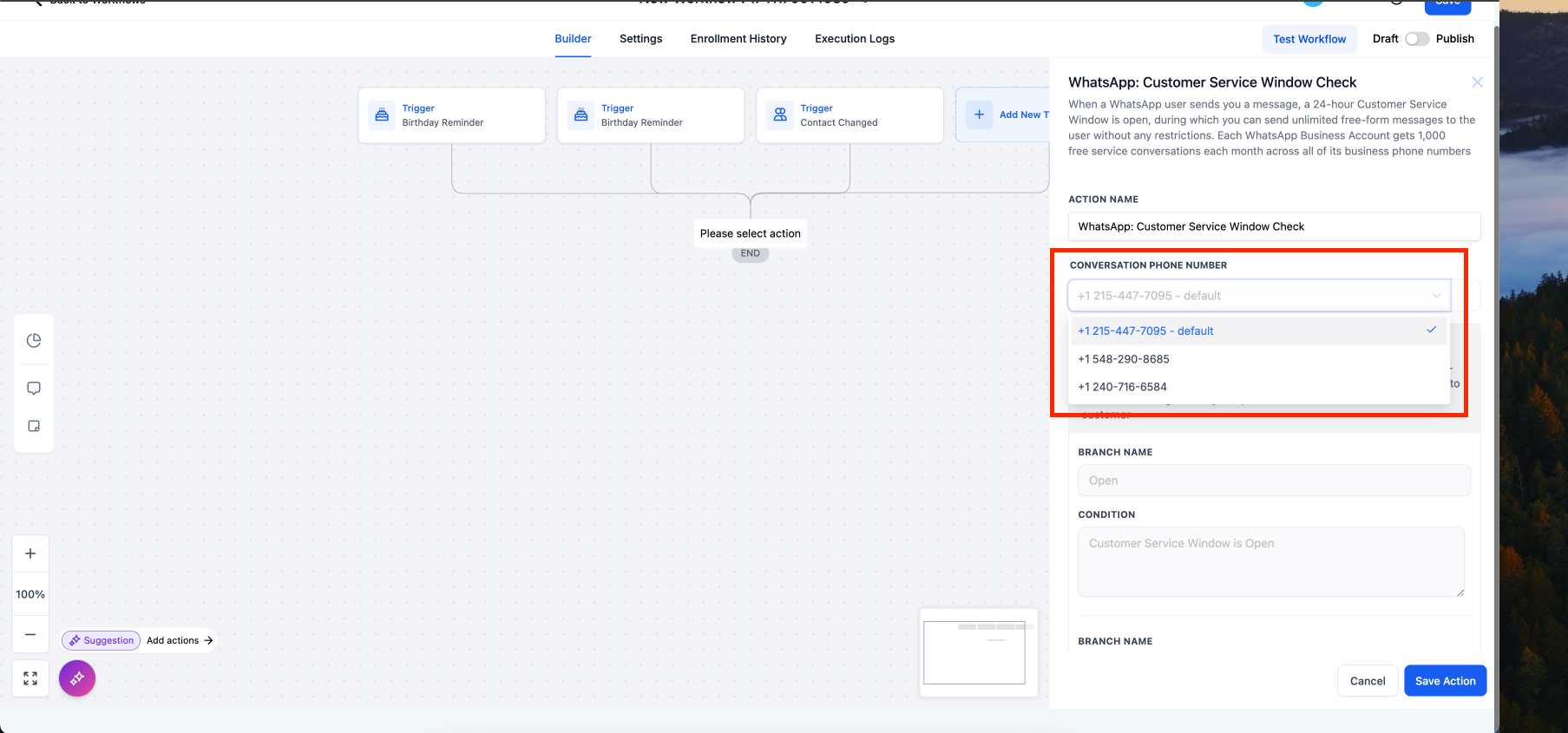The image size is (1568, 733).
Task: Close the WhatsApp action panel
Action: point(1477,82)
